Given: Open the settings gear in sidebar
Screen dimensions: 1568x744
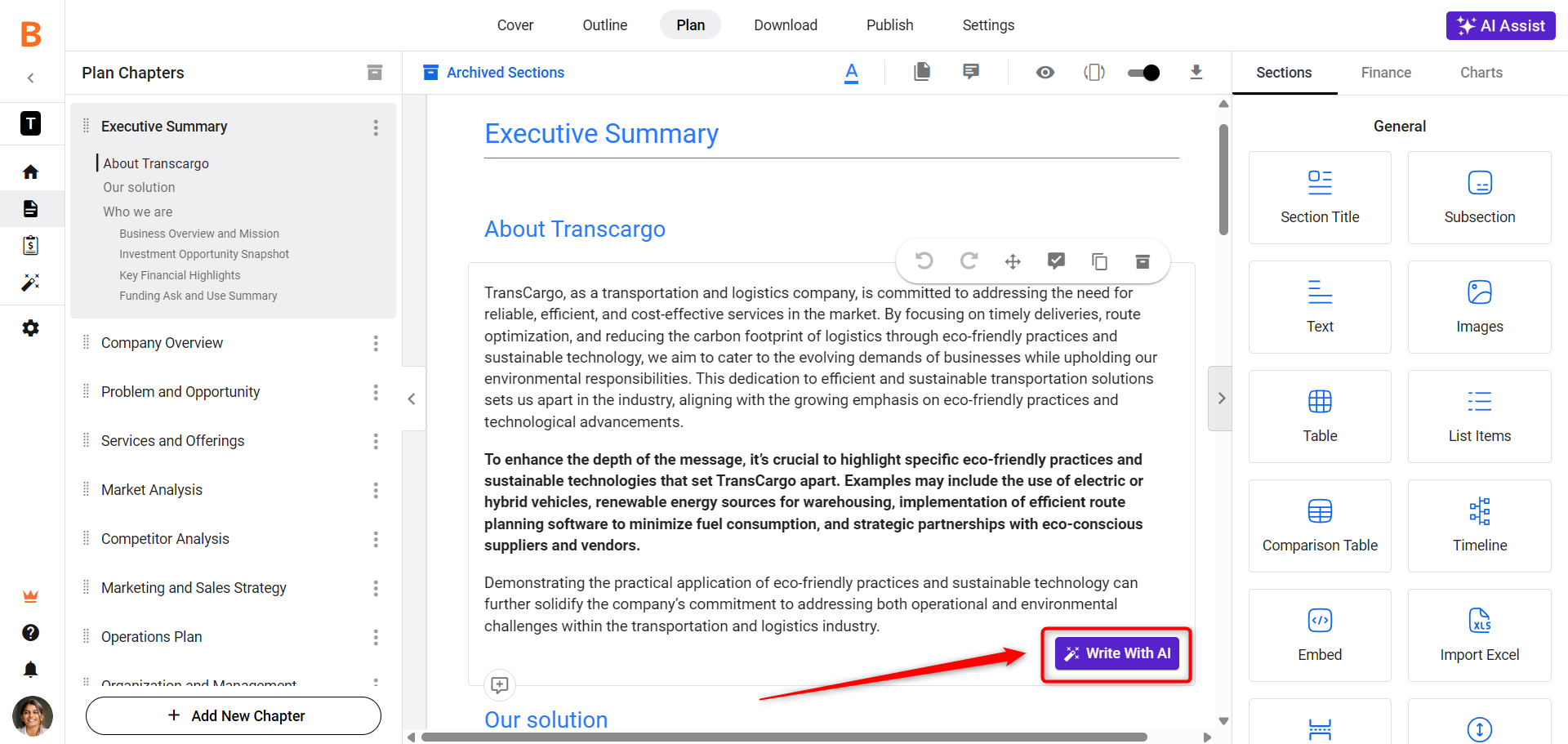Looking at the screenshot, I should click(30, 328).
